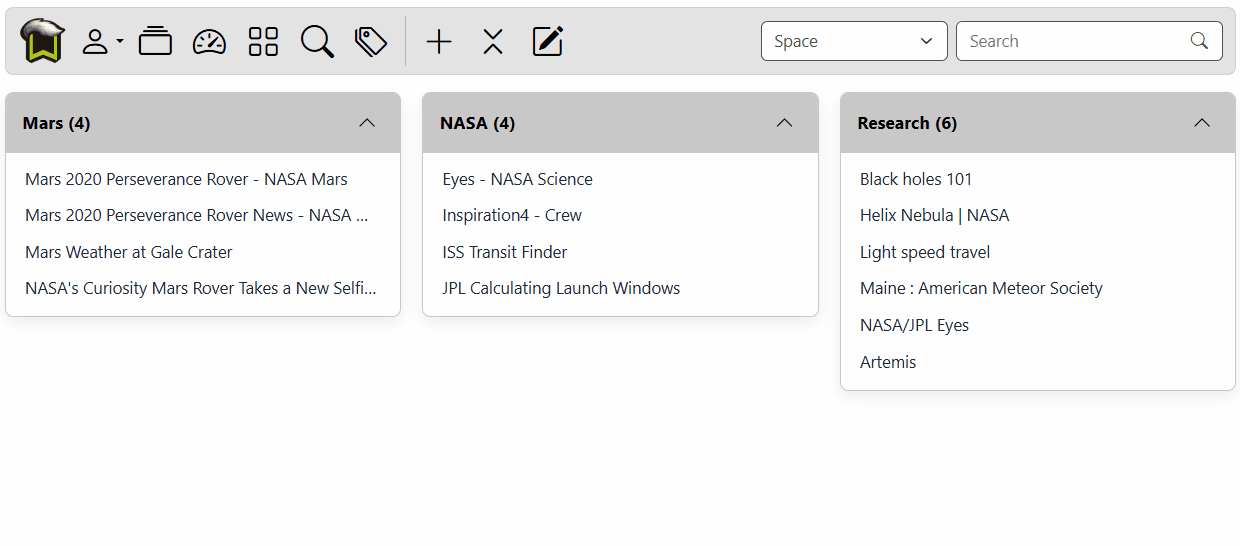Screen dimensions: 1240x546
Task: Collapse the Mars group chevron
Action: [367, 123]
